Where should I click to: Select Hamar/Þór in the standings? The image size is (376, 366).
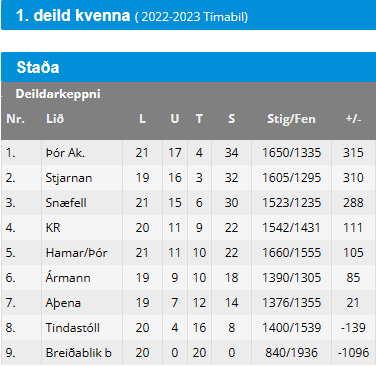pyautogui.click(x=76, y=253)
